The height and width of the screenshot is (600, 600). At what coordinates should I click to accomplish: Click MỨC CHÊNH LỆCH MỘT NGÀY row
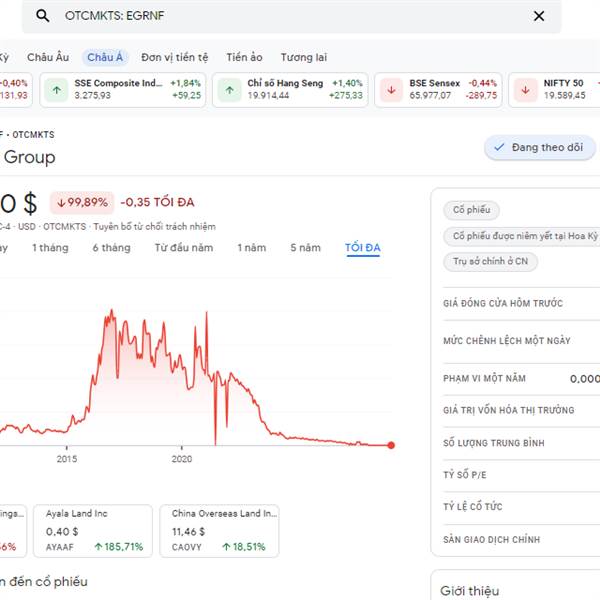(522, 341)
